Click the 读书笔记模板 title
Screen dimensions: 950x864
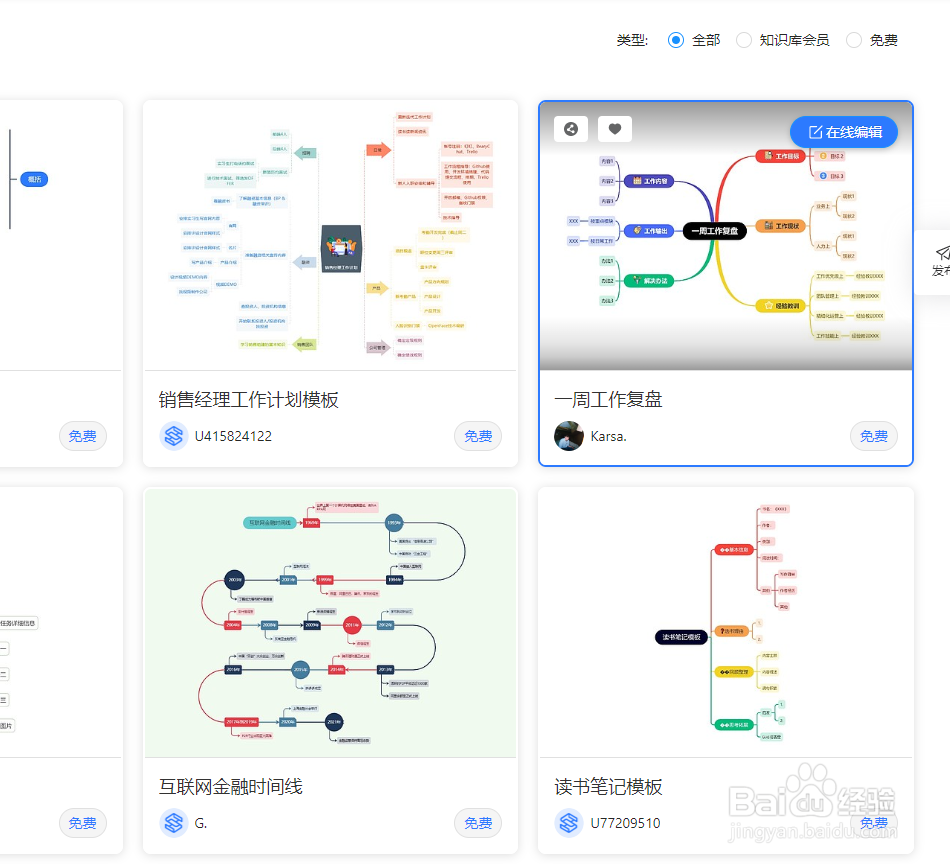(608, 786)
